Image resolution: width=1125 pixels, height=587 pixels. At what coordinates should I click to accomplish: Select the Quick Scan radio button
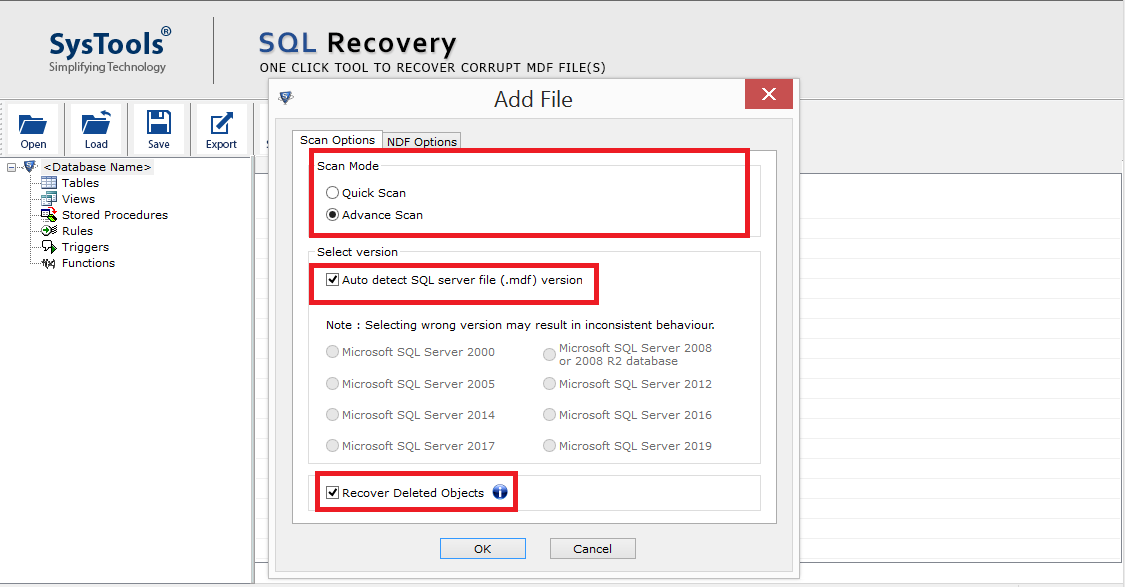[332, 192]
